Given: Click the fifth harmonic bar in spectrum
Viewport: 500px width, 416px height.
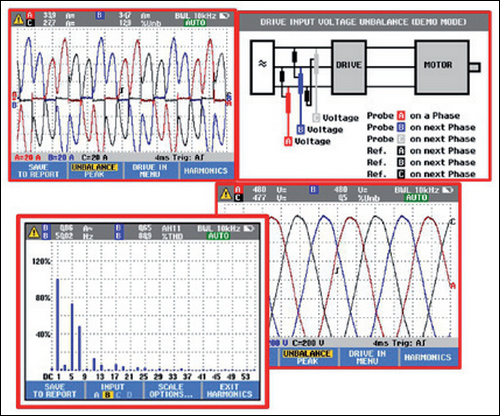Looking at the screenshot, I should click(x=72, y=337).
